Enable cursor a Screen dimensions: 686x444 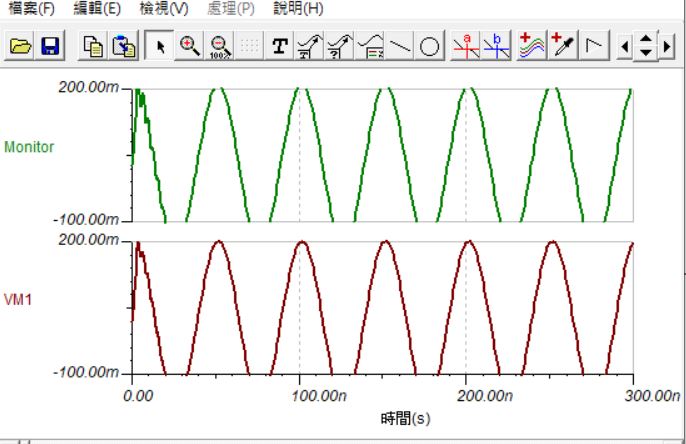pyautogui.click(x=466, y=45)
